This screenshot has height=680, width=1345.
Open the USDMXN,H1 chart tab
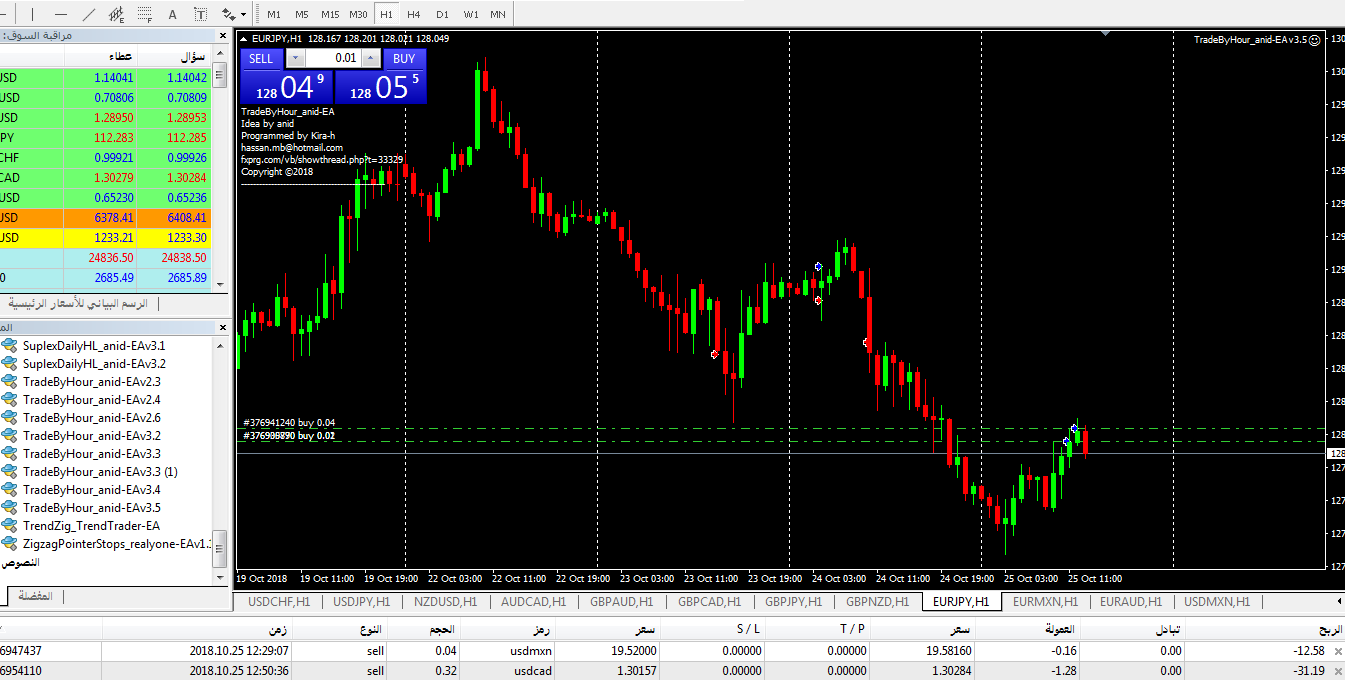tap(1217, 602)
